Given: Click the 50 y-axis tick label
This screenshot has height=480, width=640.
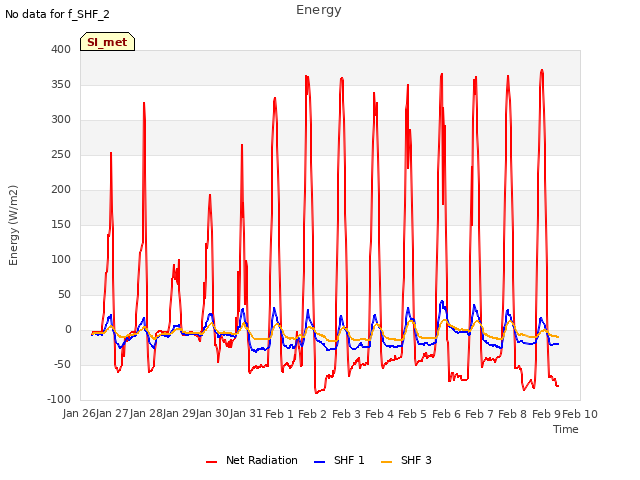Looking at the screenshot, I should [x=64, y=294].
